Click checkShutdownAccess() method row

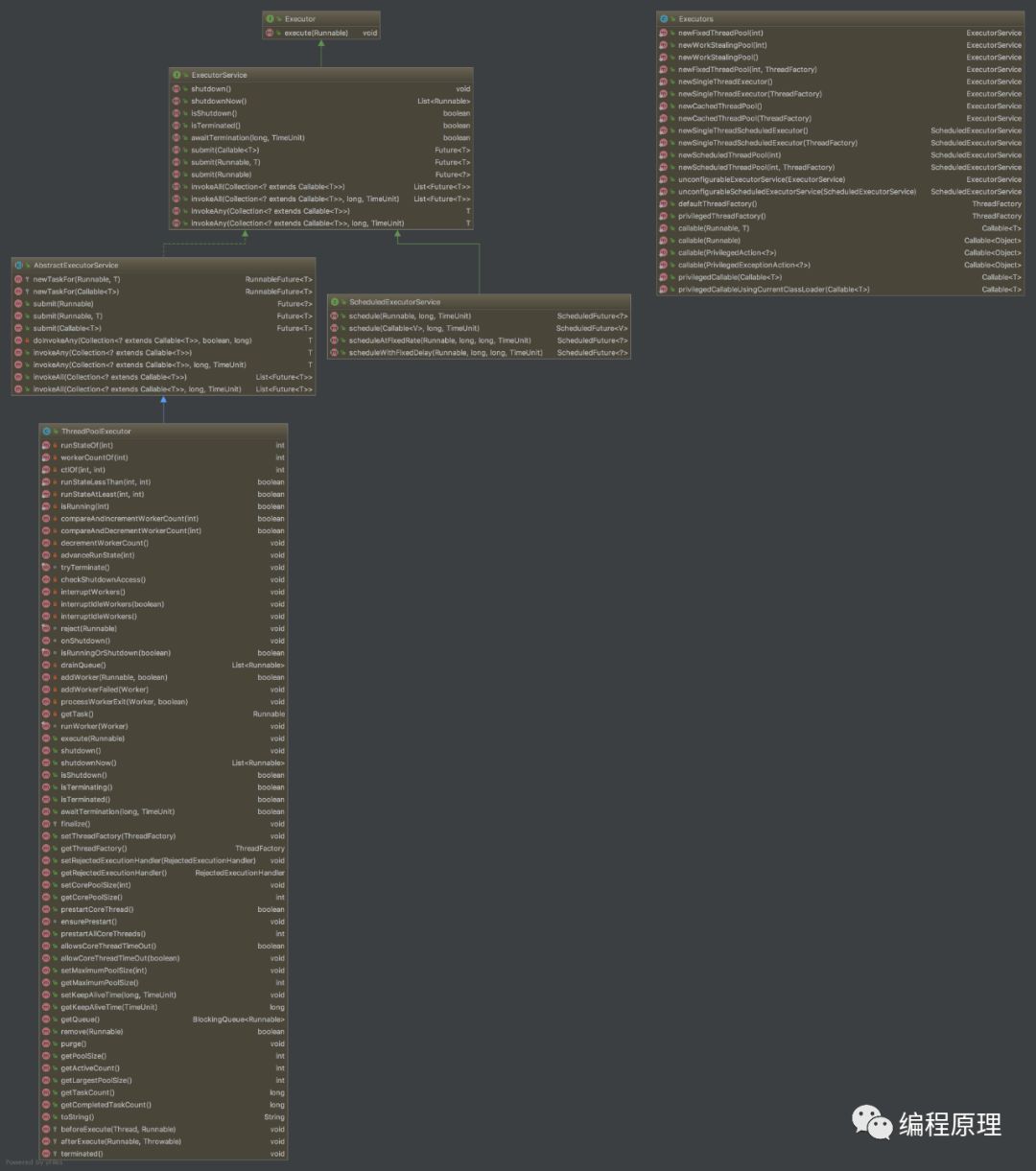pos(163,580)
